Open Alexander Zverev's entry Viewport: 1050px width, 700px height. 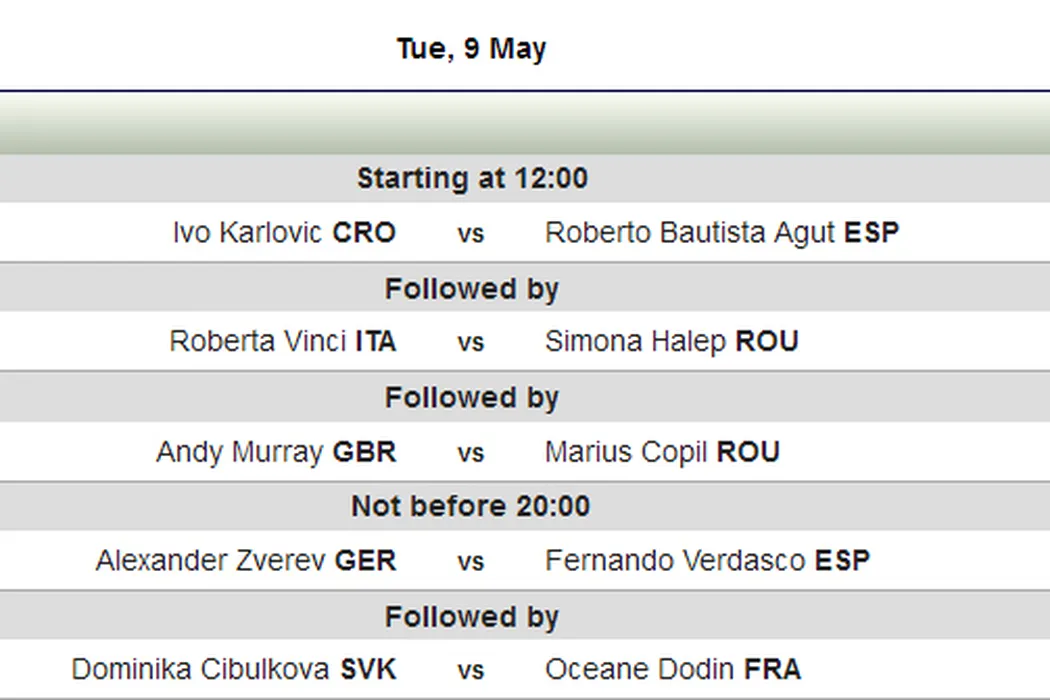[x=211, y=561]
